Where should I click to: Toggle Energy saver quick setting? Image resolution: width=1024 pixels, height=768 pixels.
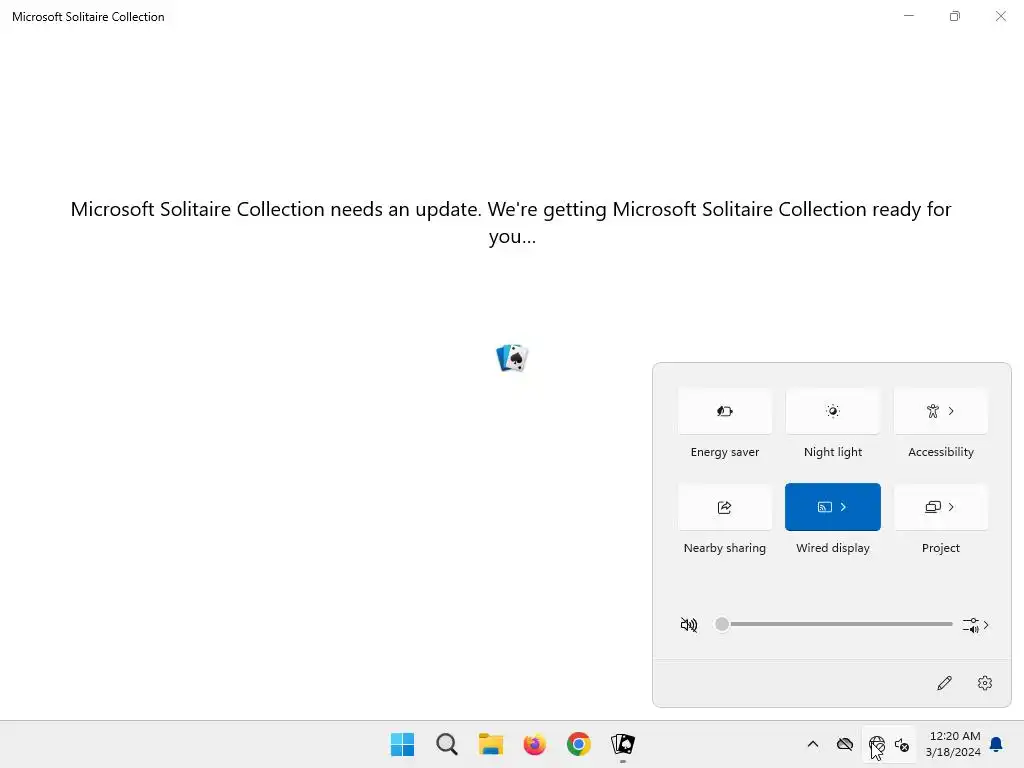tap(724, 411)
